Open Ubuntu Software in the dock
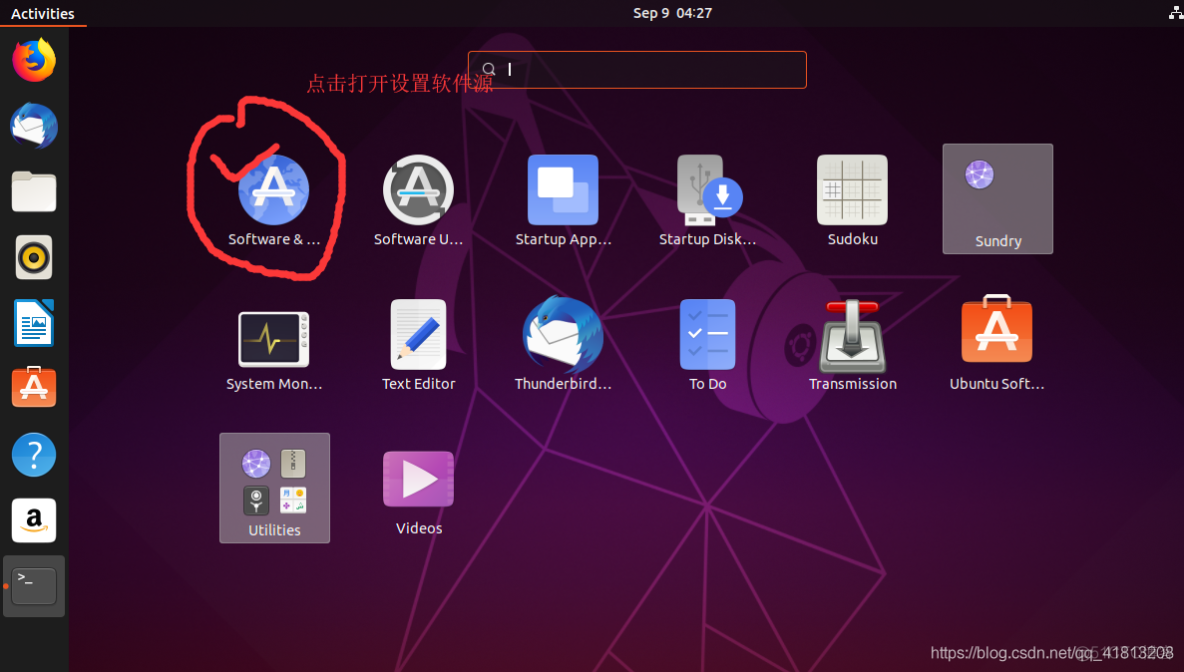The image size is (1184, 672). pos(34,388)
